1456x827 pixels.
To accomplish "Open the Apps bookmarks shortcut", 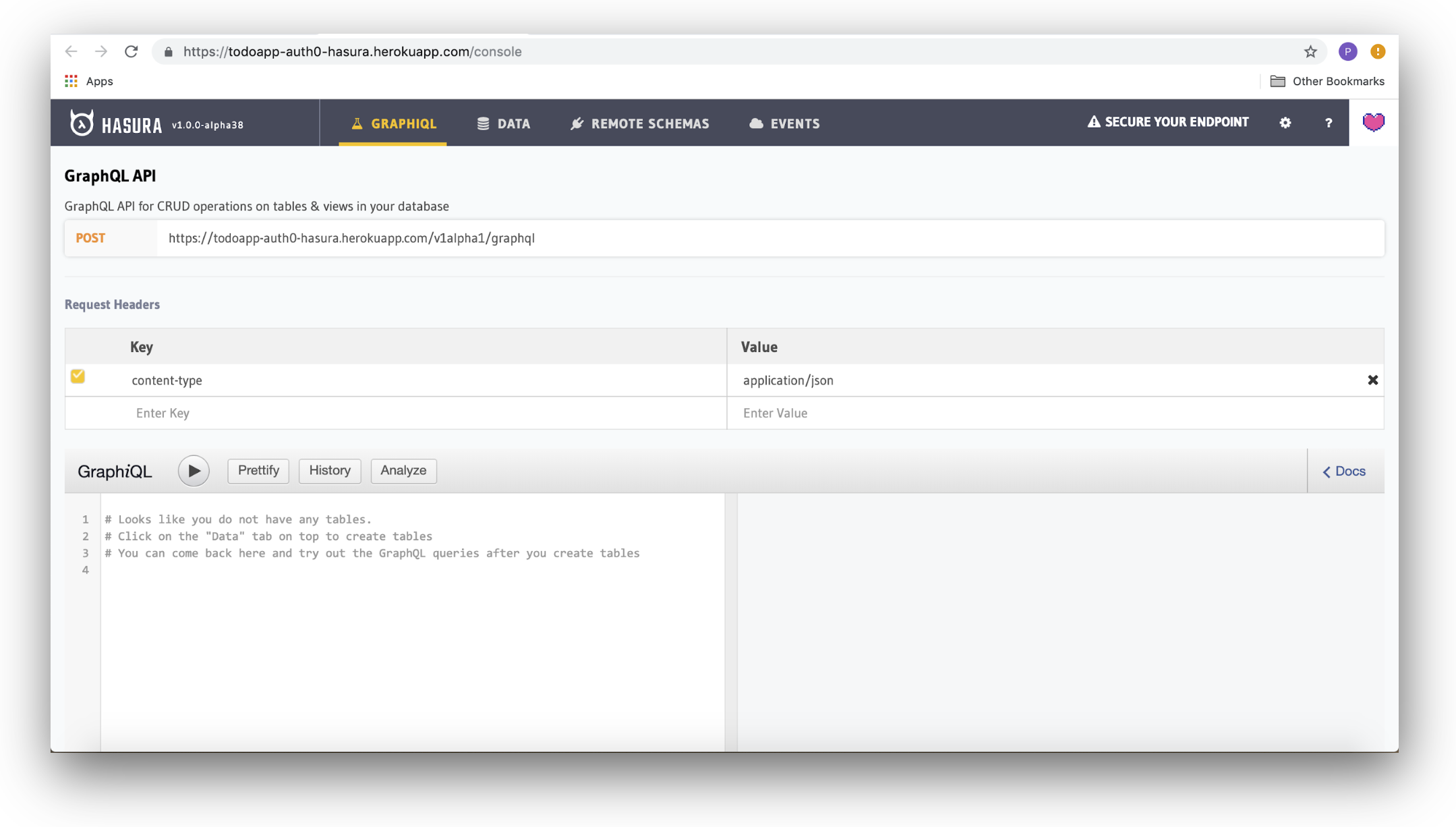I will point(89,81).
